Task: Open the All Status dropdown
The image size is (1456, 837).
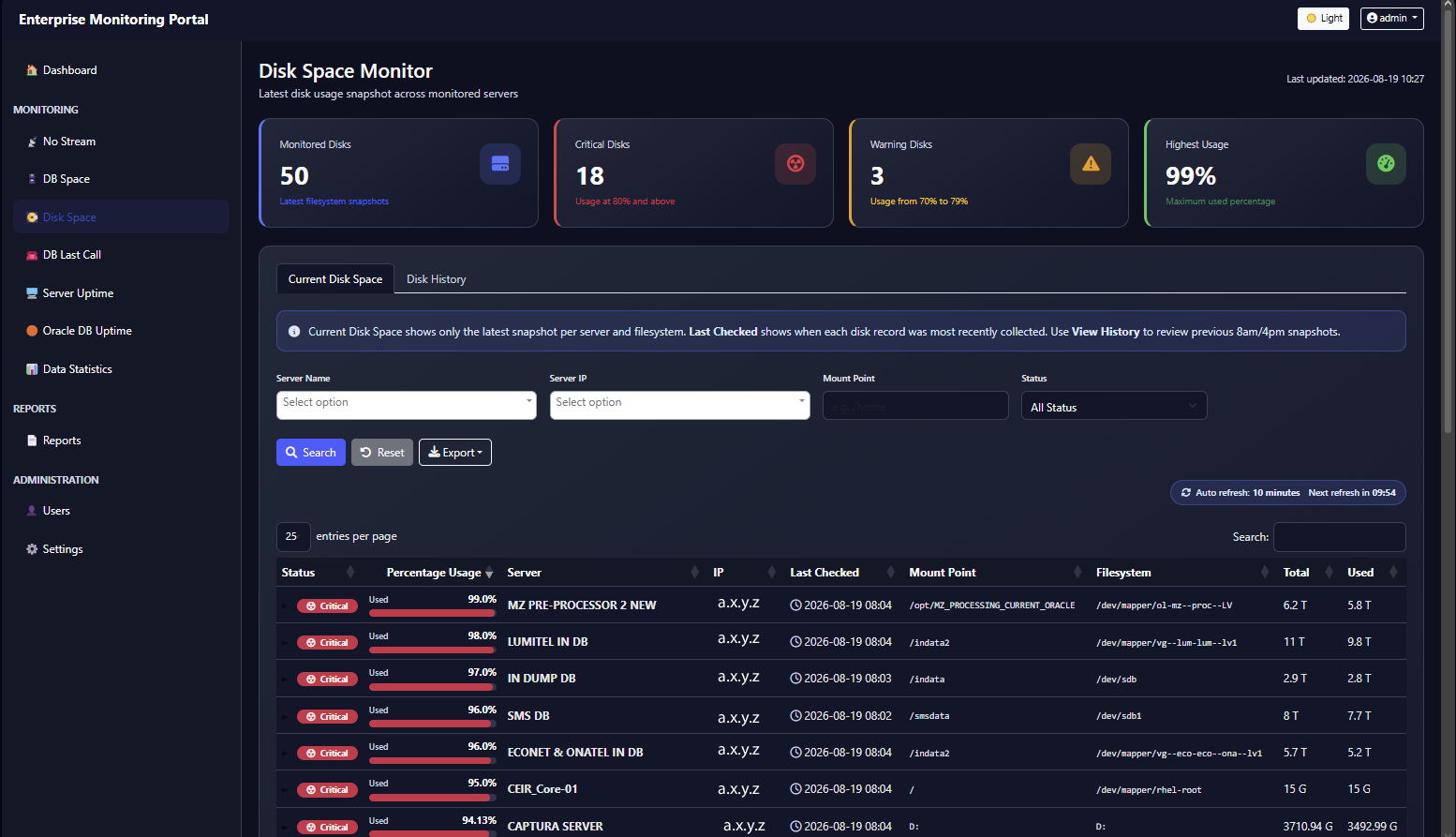Action: click(x=1114, y=406)
